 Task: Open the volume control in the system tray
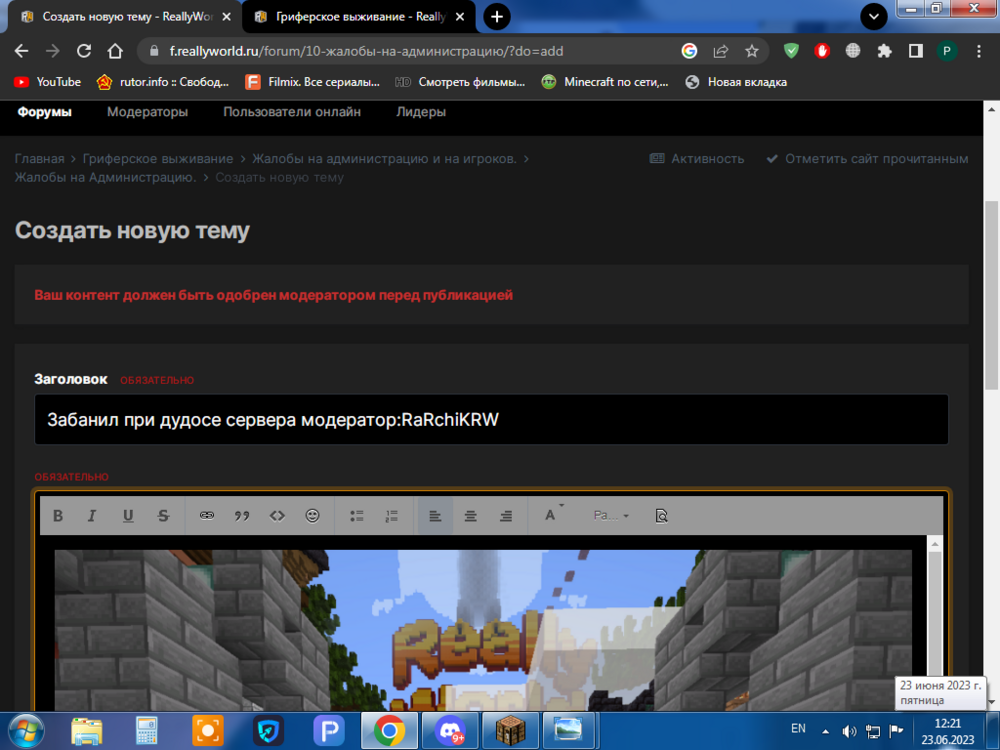pyautogui.click(x=848, y=732)
